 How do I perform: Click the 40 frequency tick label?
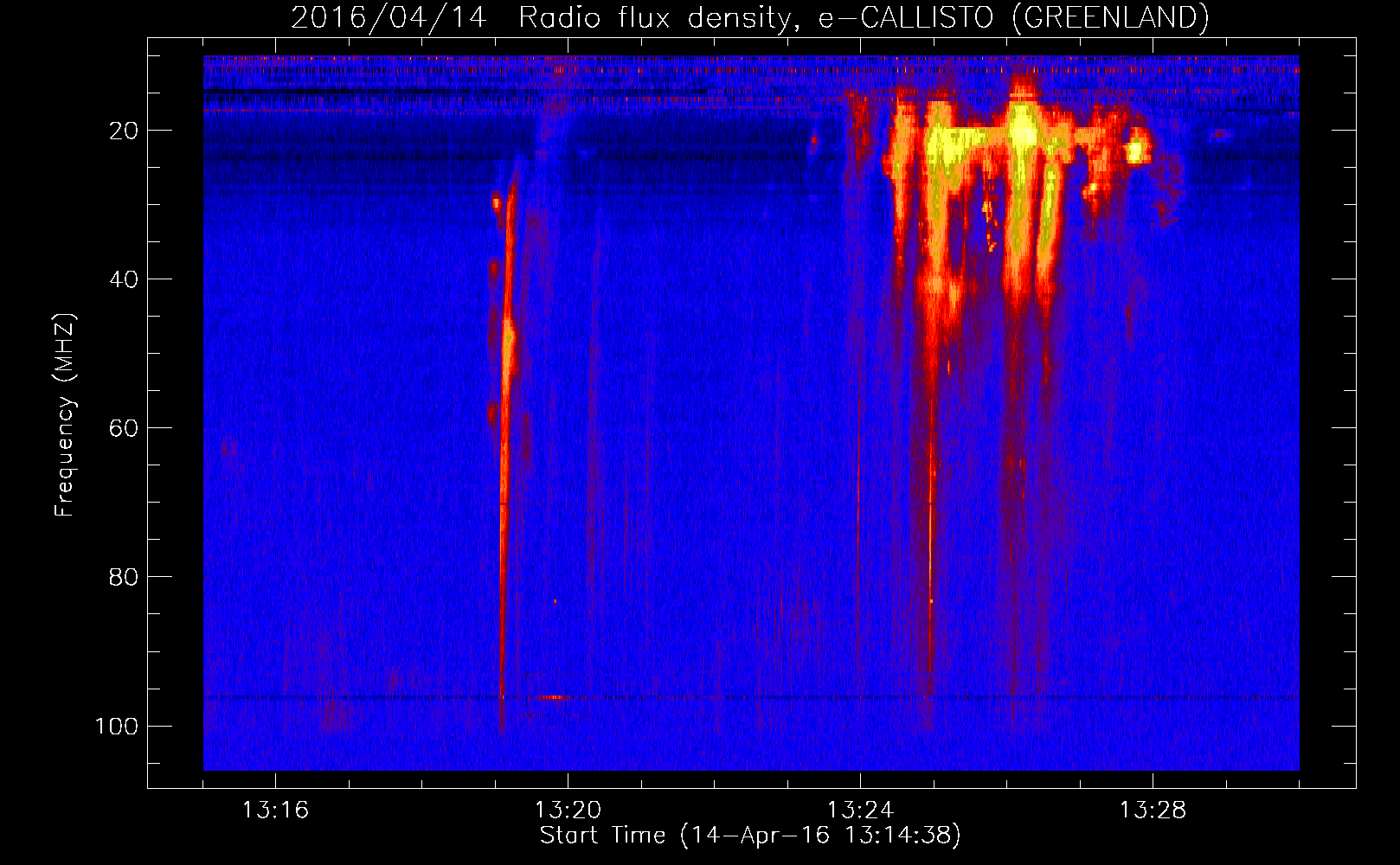pos(124,279)
